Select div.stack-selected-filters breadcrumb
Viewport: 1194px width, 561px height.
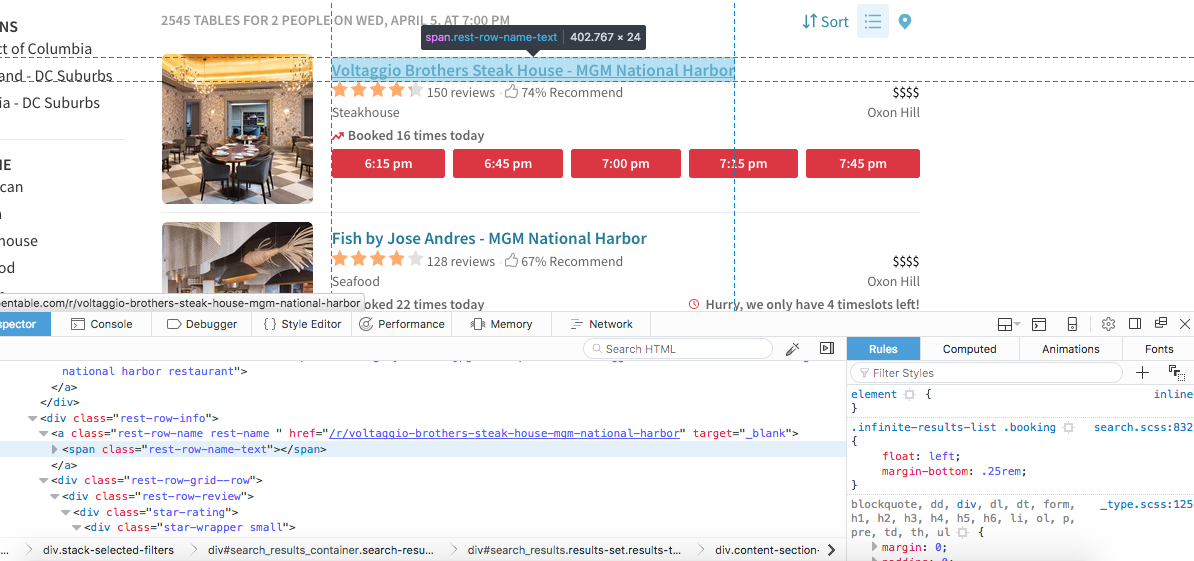(108, 550)
